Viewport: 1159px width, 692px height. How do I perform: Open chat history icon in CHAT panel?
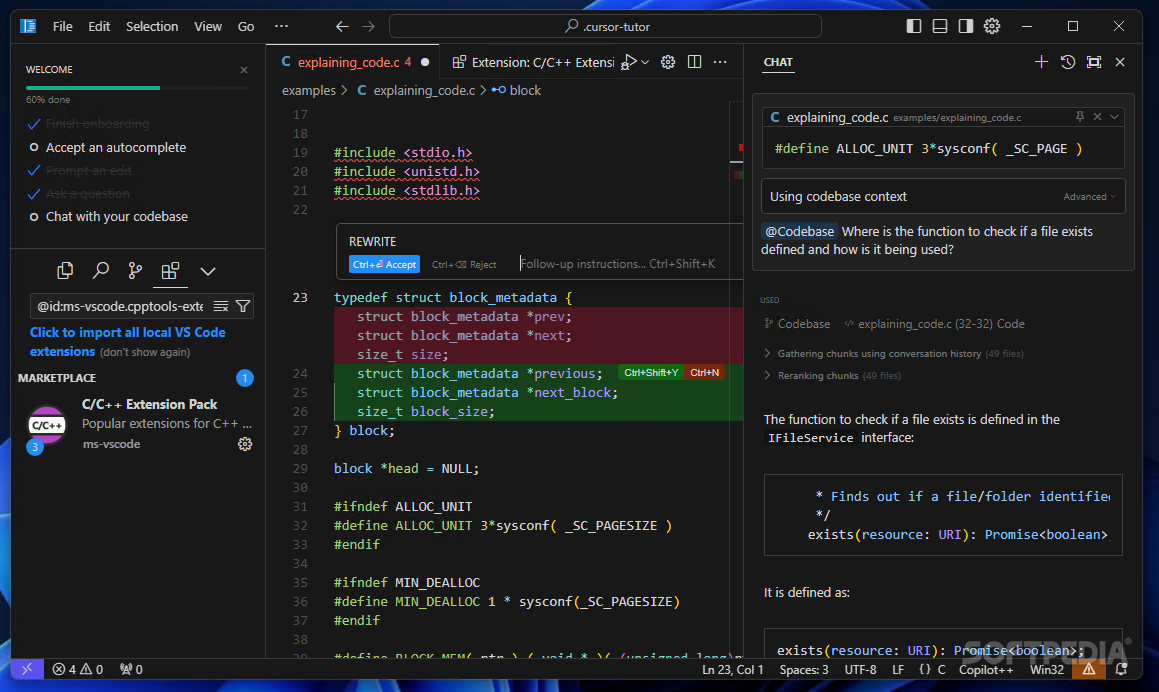point(1067,62)
